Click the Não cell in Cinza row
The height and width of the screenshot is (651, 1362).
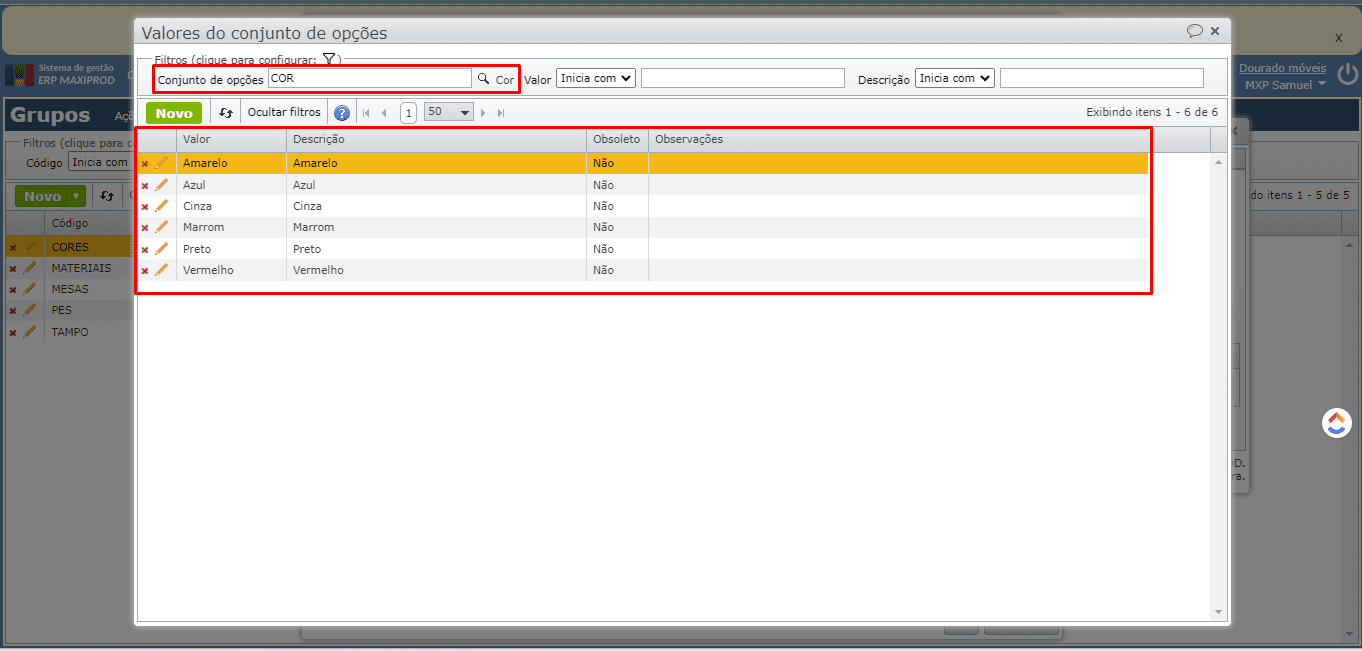[617, 206]
